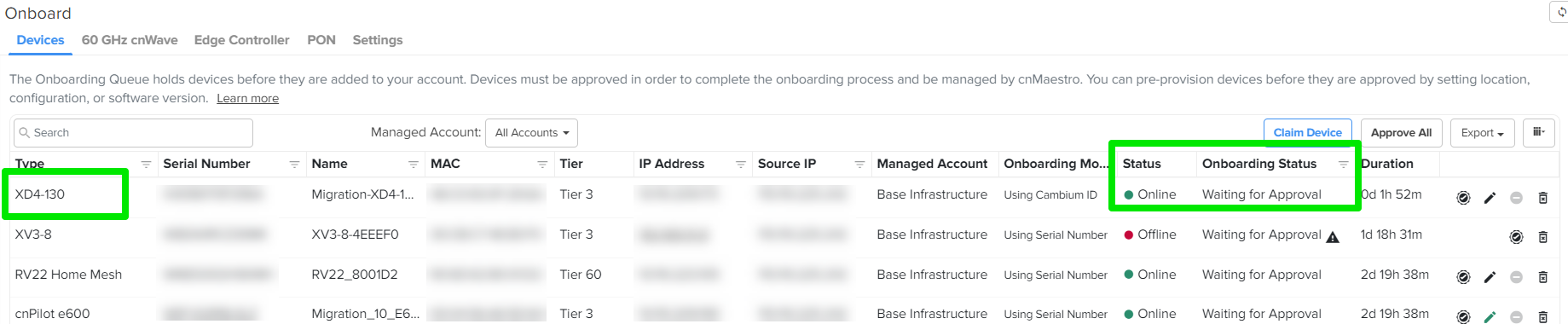1568x324 pixels.
Task: Open the Onboarding Status column filter
Action: pos(1343,164)
